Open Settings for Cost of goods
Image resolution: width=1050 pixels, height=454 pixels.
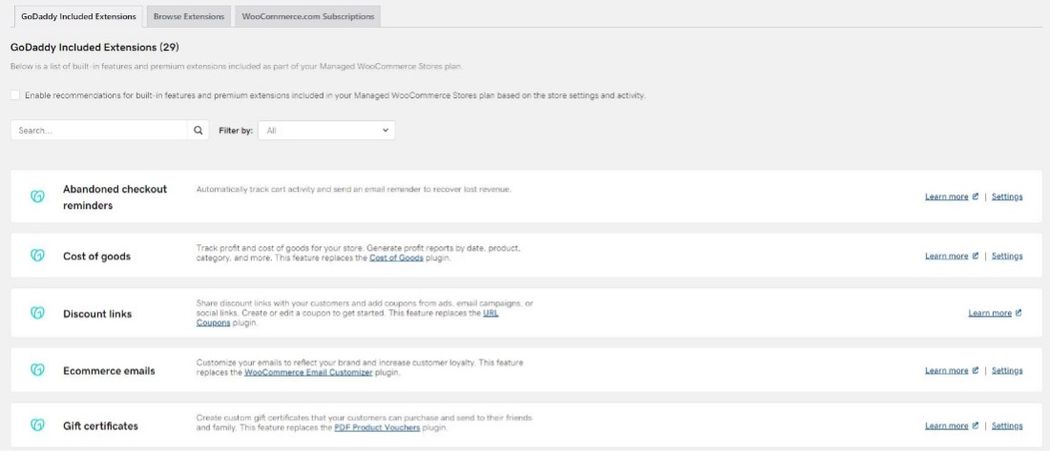tap(1007, 256)
